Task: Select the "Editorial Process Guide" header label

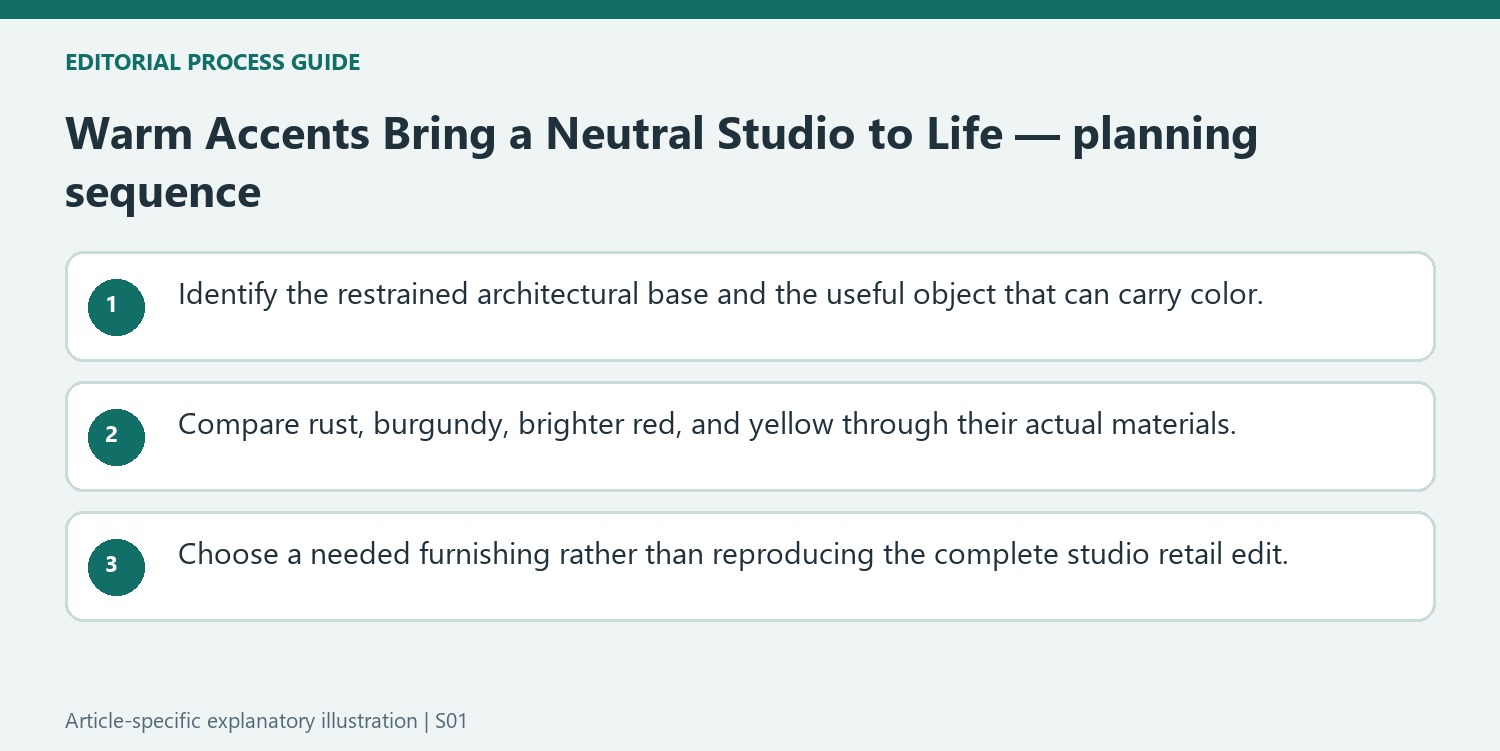Action: click(212, 62)
